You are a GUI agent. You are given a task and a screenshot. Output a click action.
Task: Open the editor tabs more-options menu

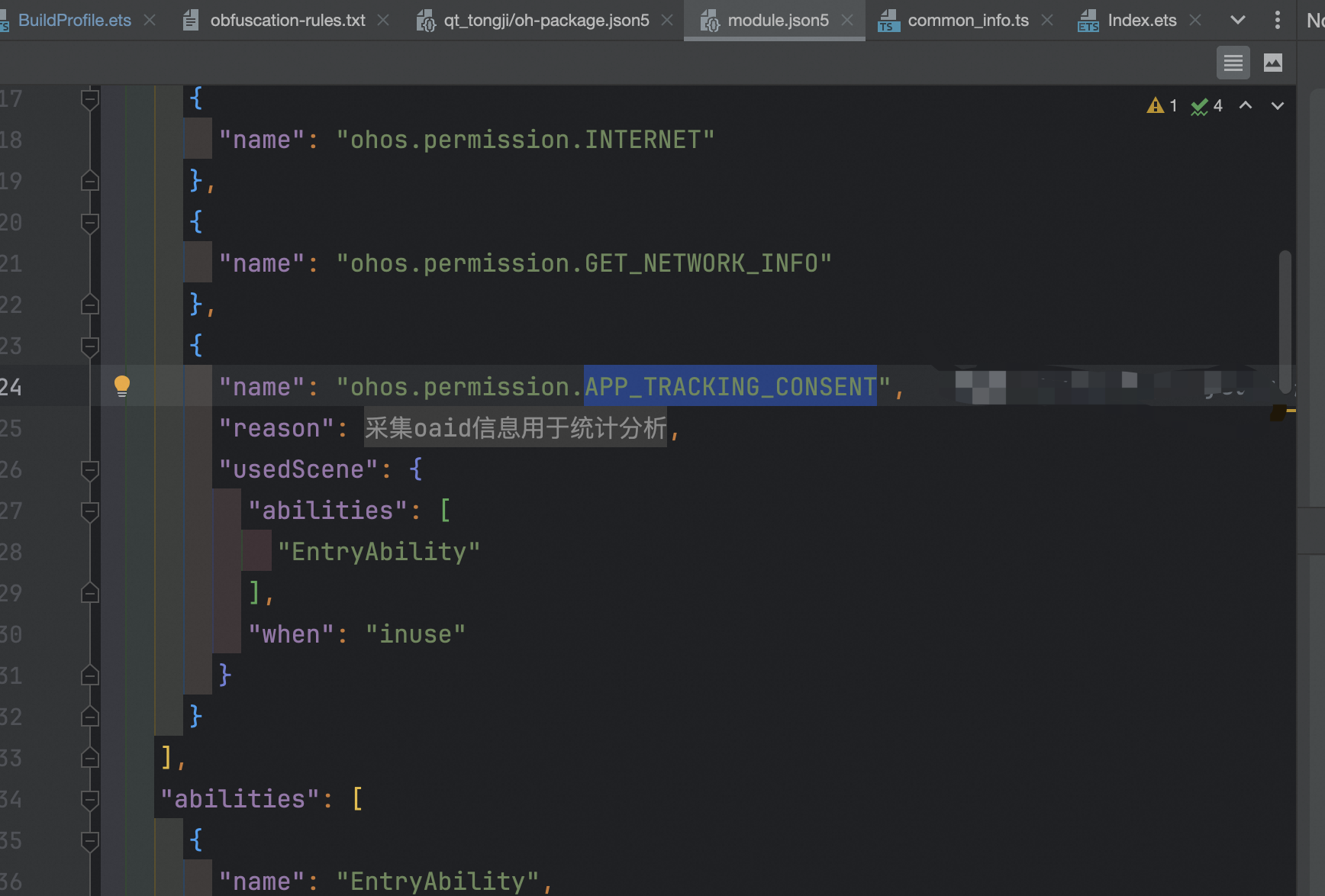point(1277,20)
